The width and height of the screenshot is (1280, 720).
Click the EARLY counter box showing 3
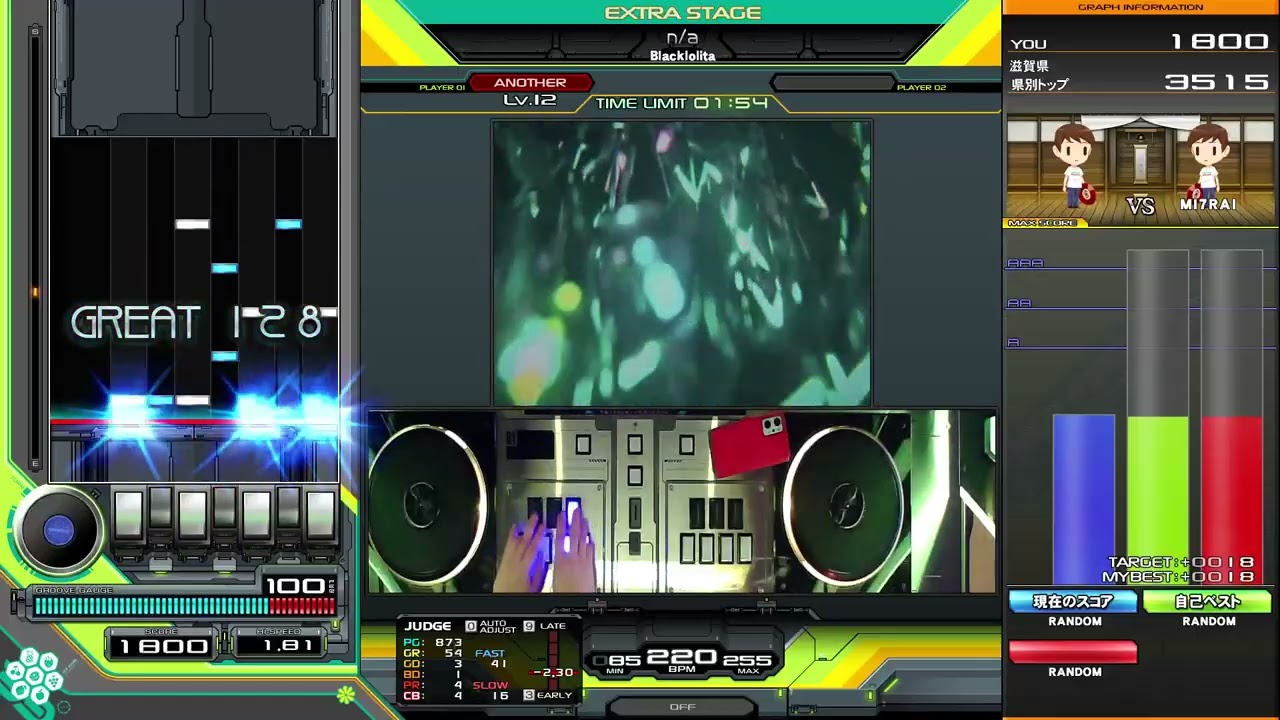click(x=529, y=695)
